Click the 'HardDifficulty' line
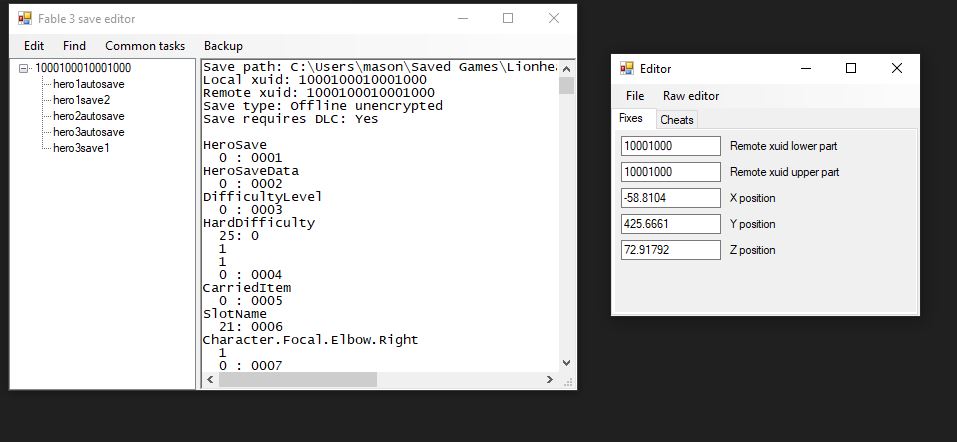 (x=259, y=222)
